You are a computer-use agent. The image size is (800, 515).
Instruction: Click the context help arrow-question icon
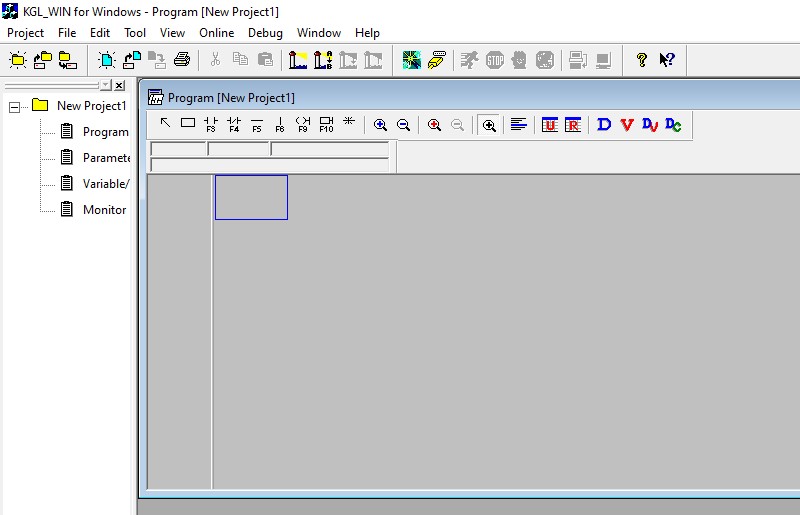point(667,60)
